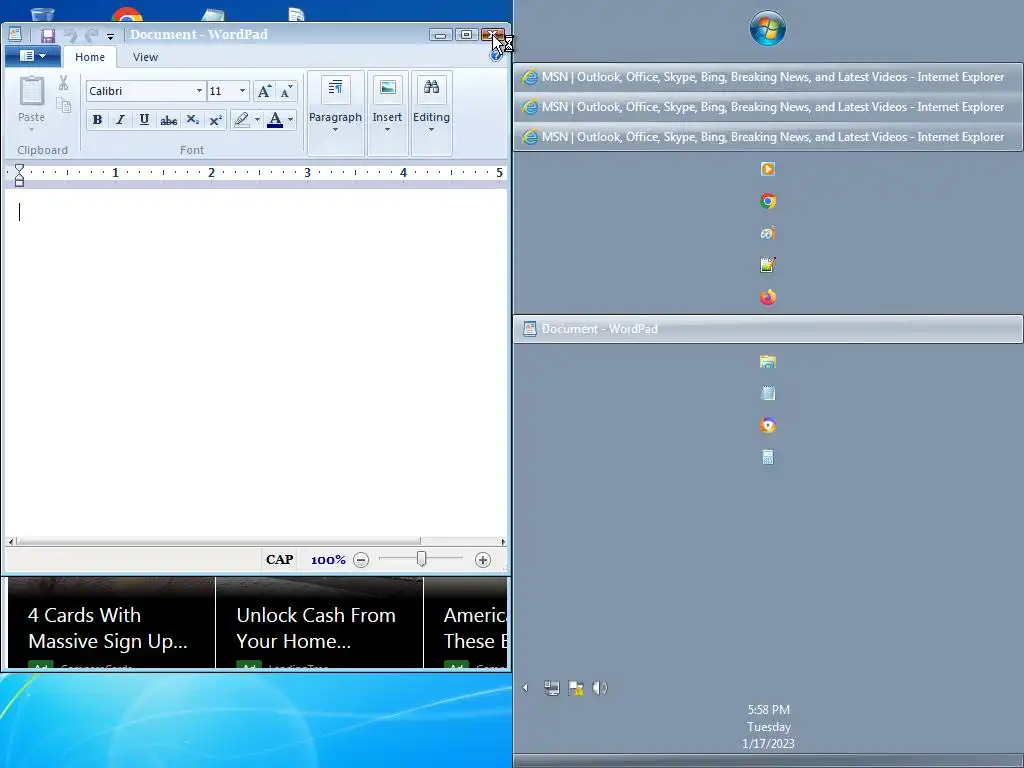Toggle Superscript formatting
Image resolution: width=1024 pixels, height=768 pixels.
[216, 120]
